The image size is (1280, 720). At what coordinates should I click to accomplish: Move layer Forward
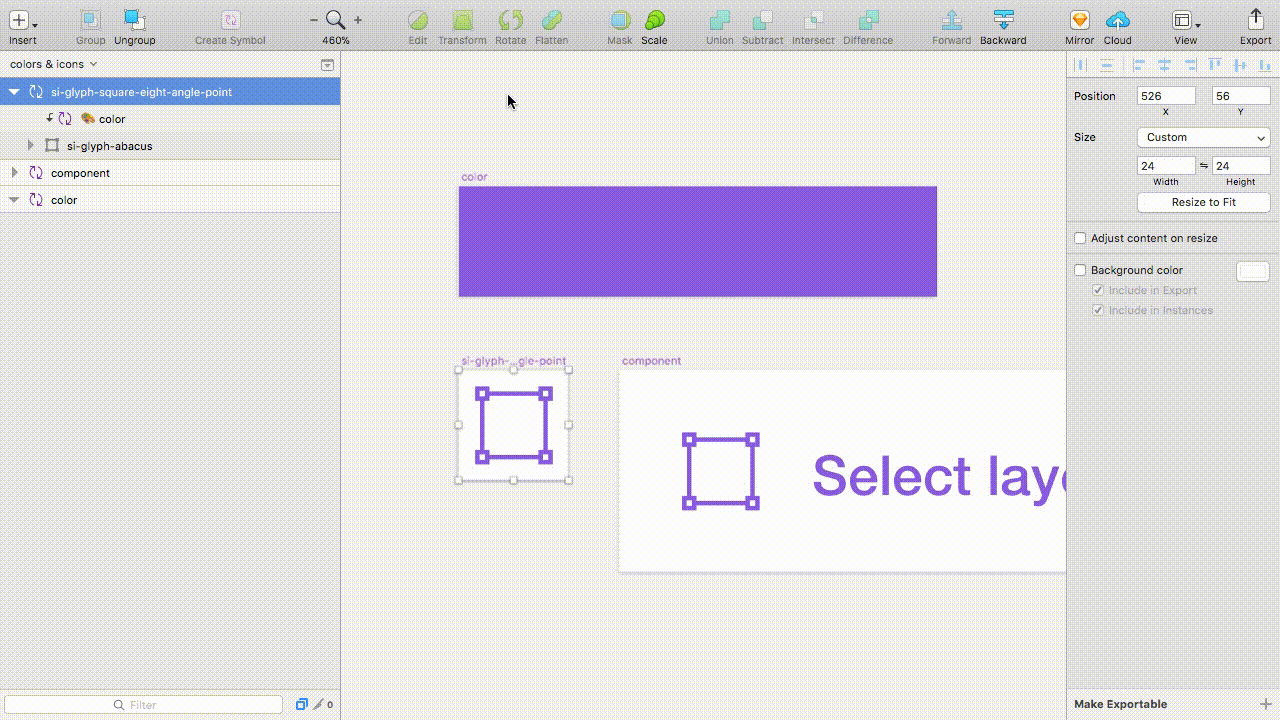pyautogui.click(x=952, y=20)
